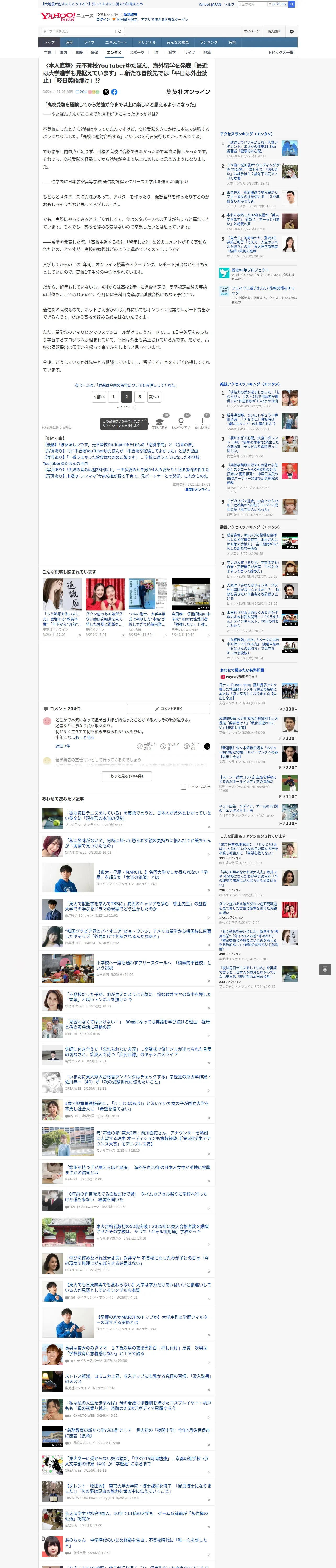Open the トップ tab
Viewport: 336px width, 1568px height.
(x=49, y=43)
